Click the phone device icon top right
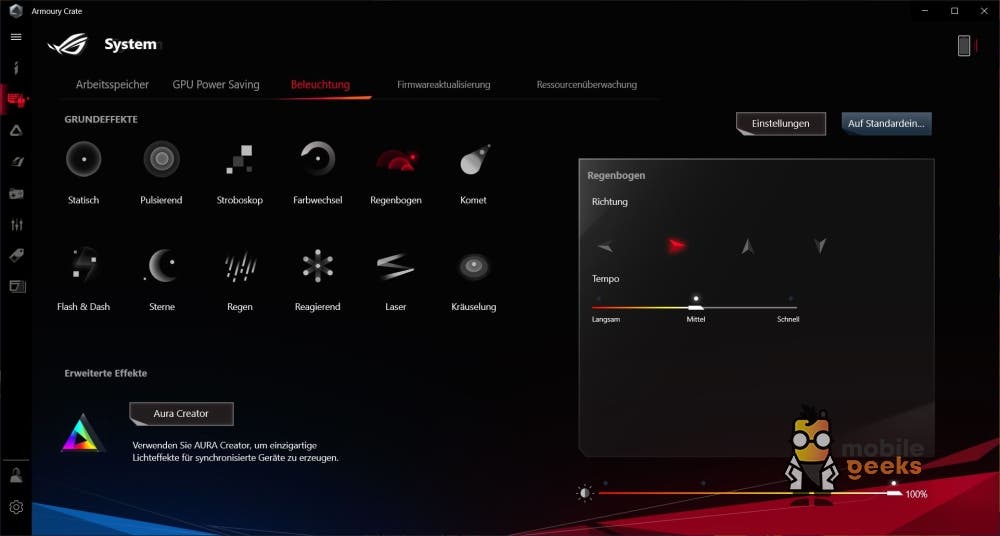Screen dimensions: 1000x536 (x=964, y=45)
